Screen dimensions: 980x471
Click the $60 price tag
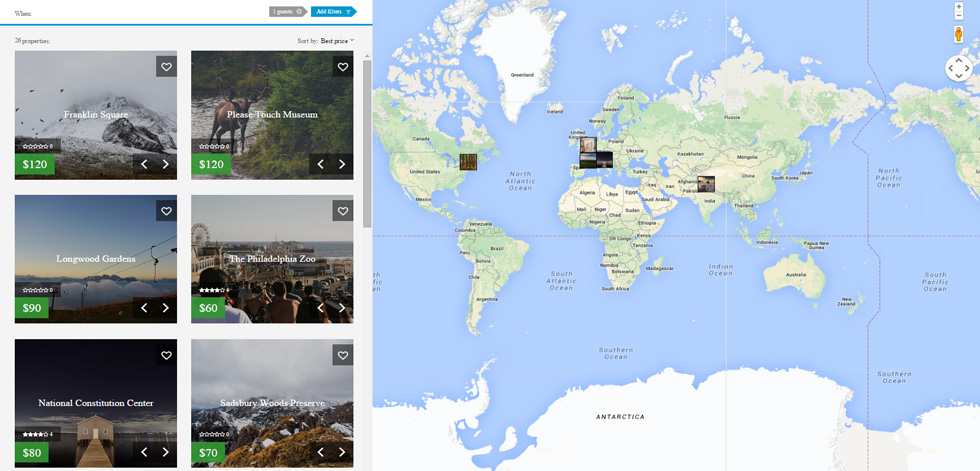click(208, 307)
